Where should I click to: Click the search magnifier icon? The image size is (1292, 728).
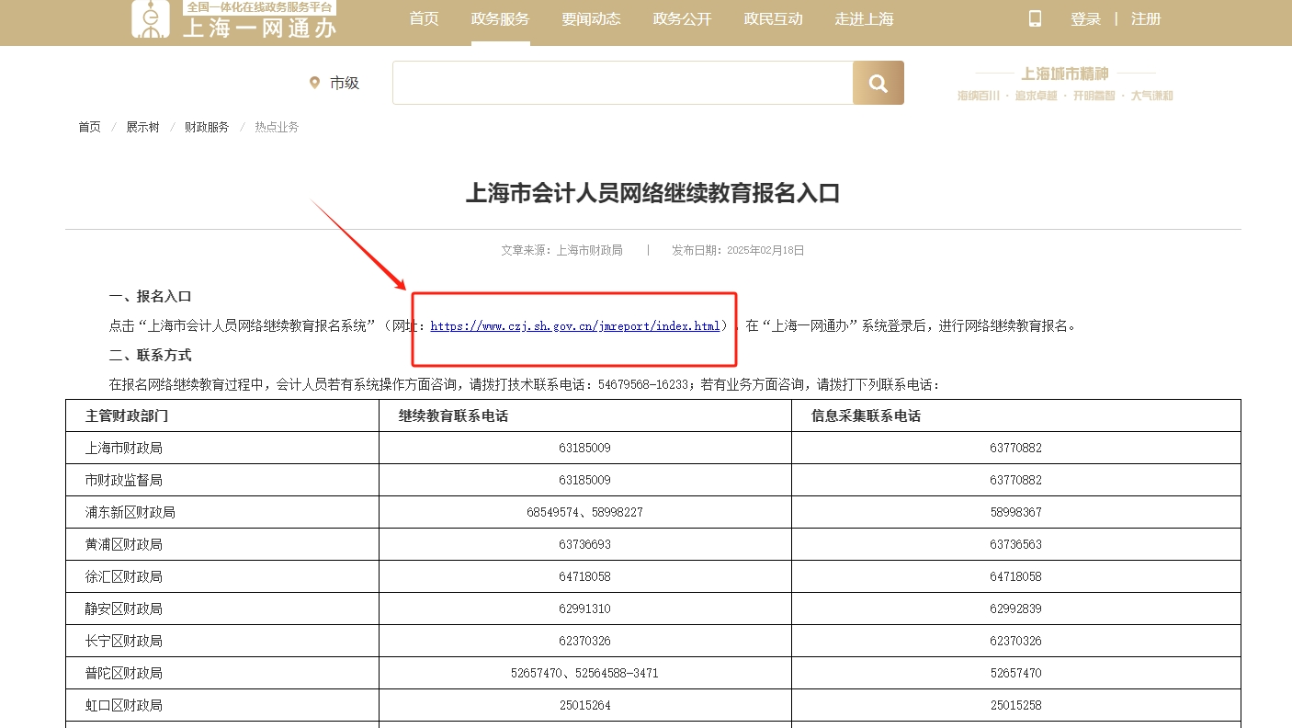(x=877, y=83)
